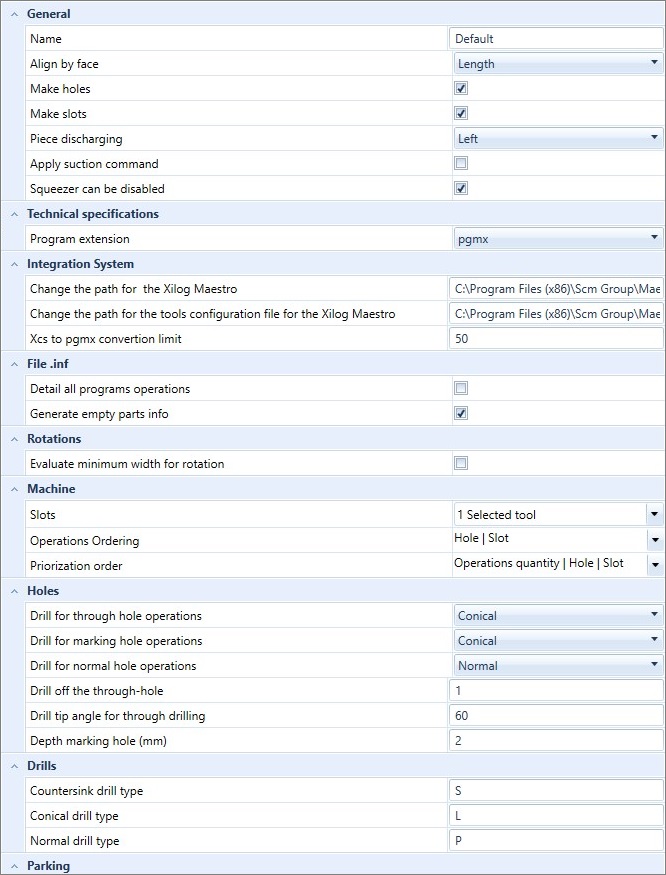The height and width of the screenshot is (875, 666).
Task: Click the Name field containing Default
Action: pos(556,39)
